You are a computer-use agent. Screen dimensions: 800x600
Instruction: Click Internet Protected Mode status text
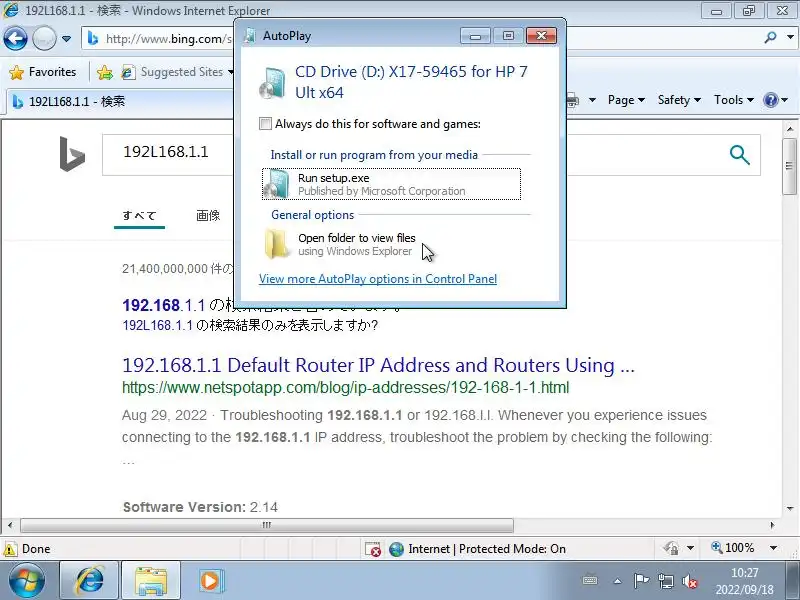pyautogui.click(x=487, y=549)
